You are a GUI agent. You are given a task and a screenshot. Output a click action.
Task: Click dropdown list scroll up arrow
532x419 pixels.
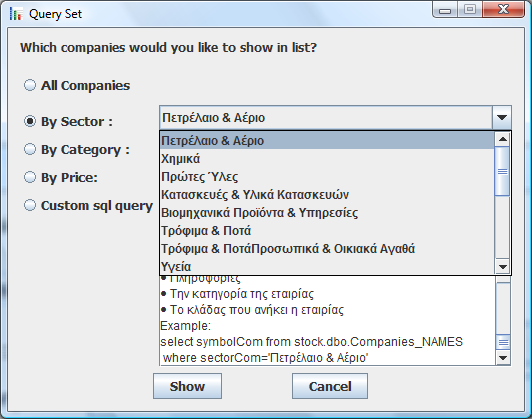pyautogui.click(x=502, y=139)
